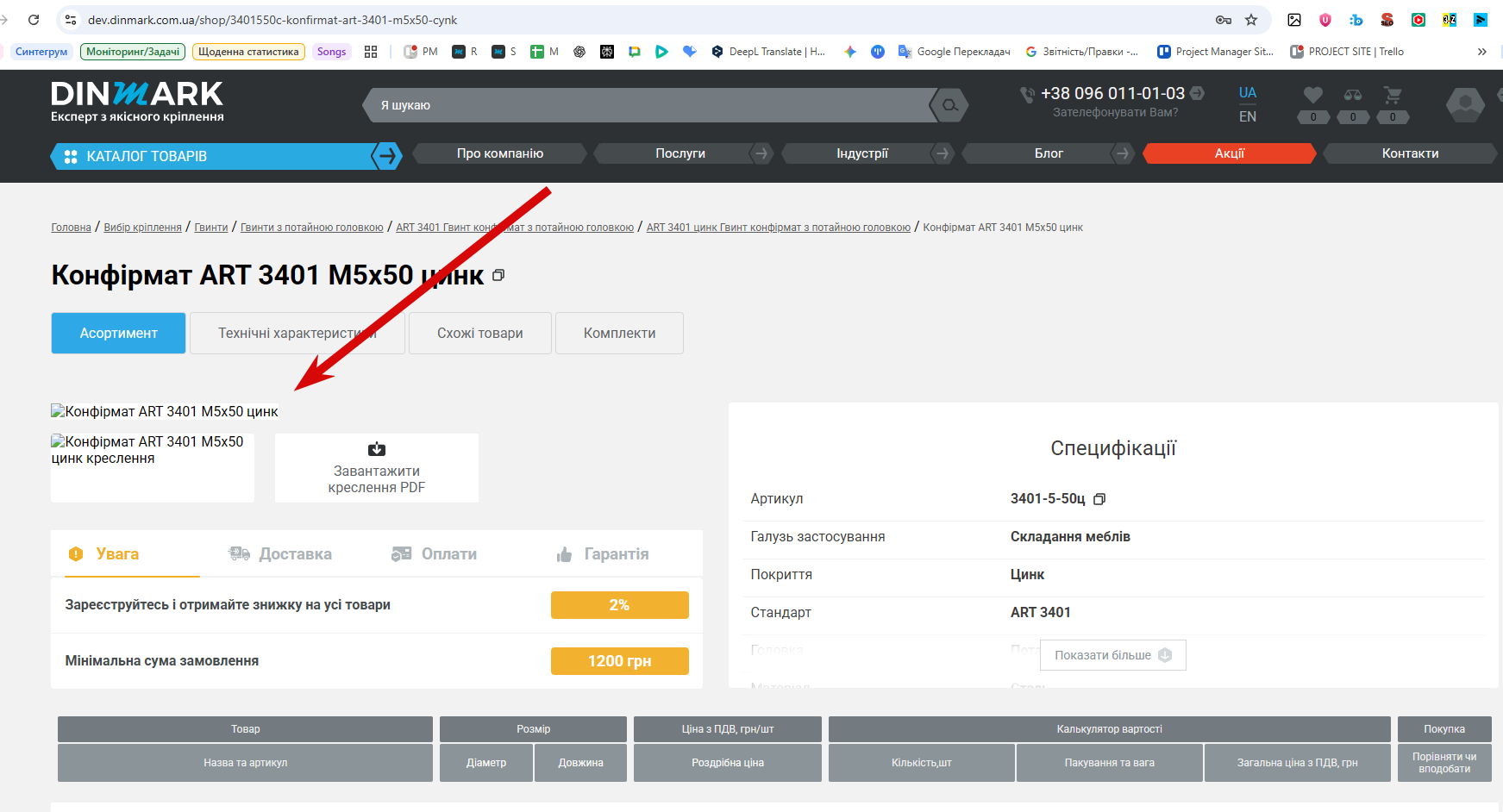Click the arrow icon next to phone number

1198,93
